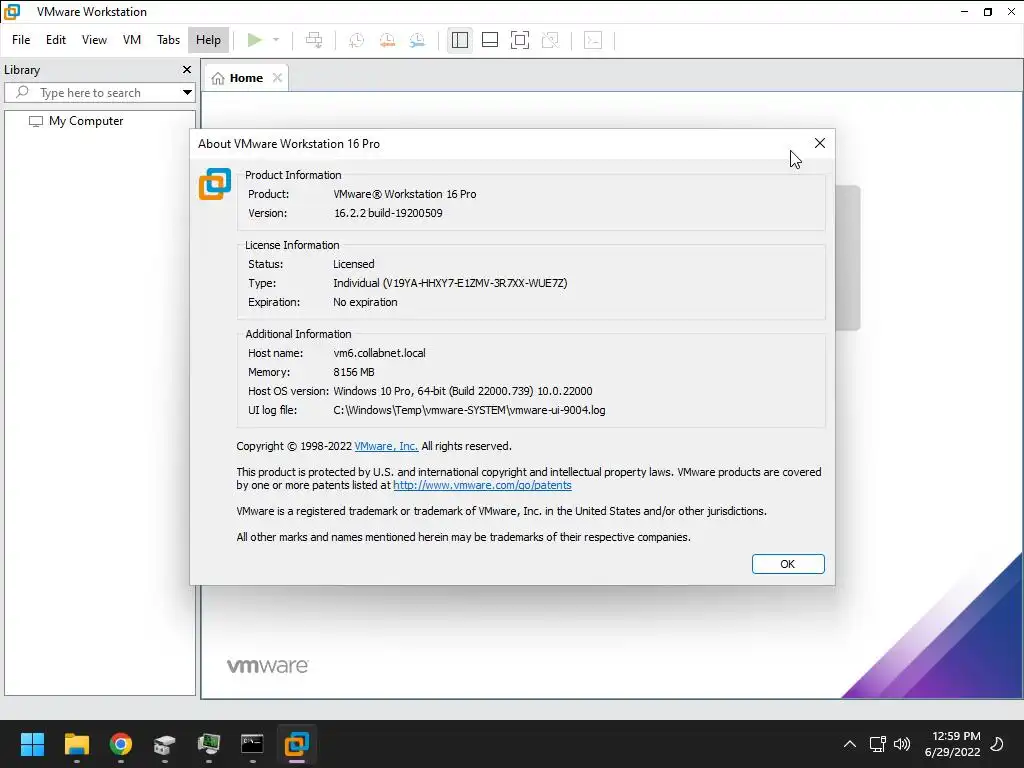Open the vmware.com patents link
The image size is (1024, 768).
coord(482,485)
